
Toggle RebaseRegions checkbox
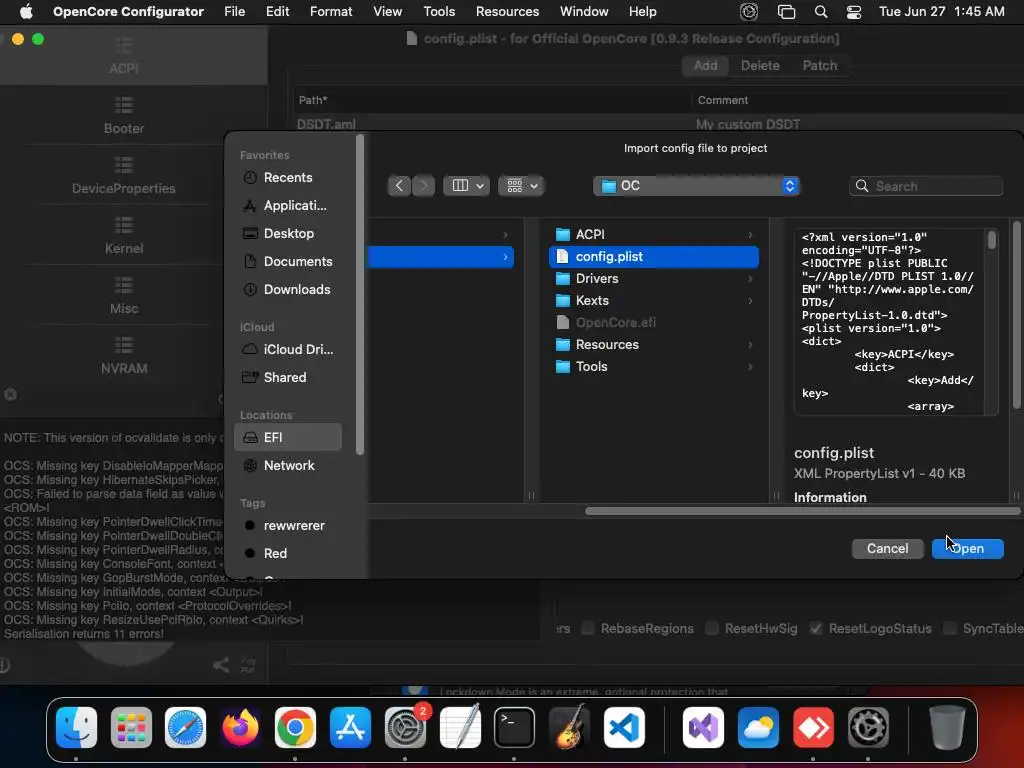pos(588,628)
